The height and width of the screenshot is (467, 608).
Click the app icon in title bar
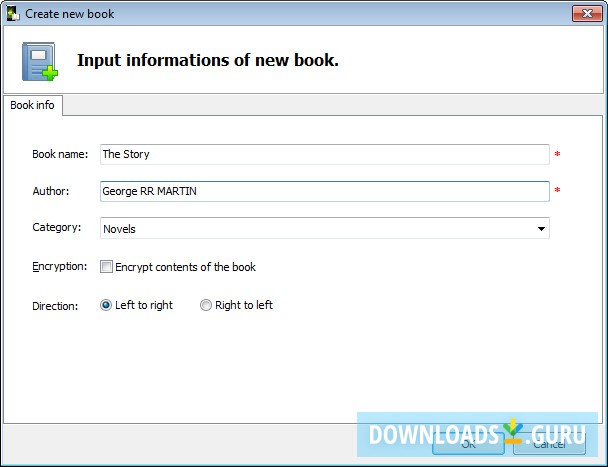click(x=13, y=14)
